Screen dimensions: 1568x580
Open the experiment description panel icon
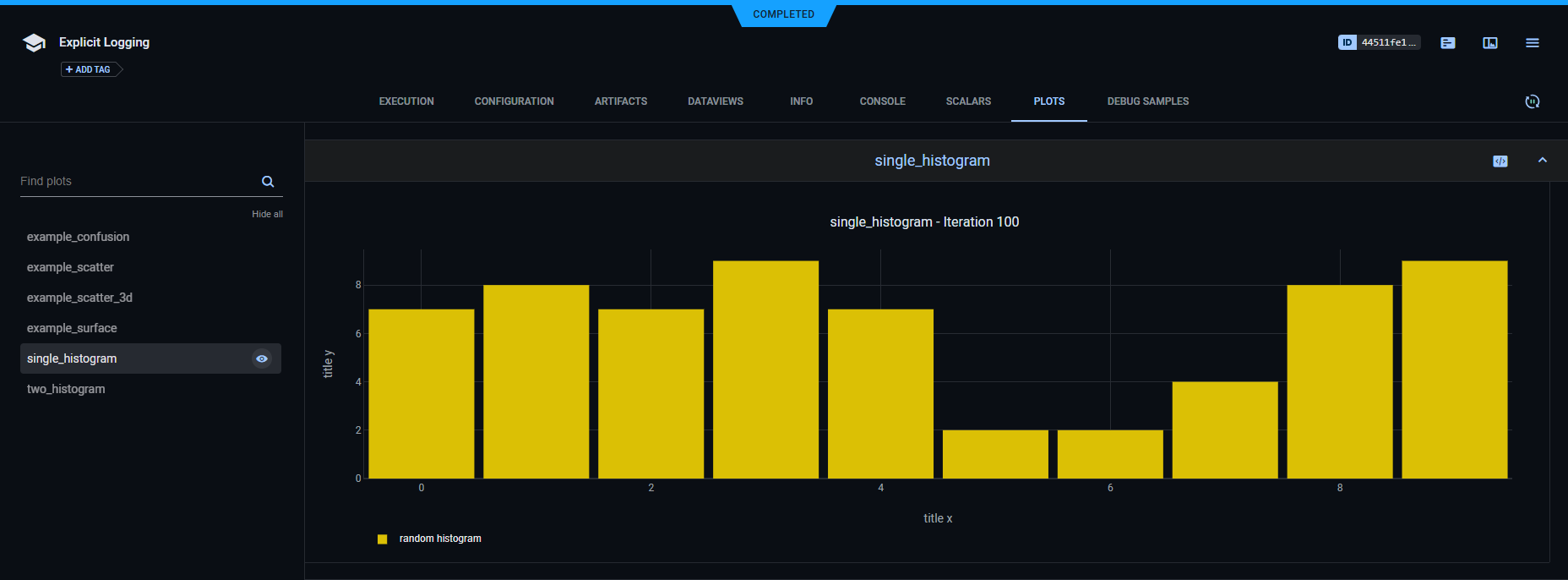pos(1448,43)
